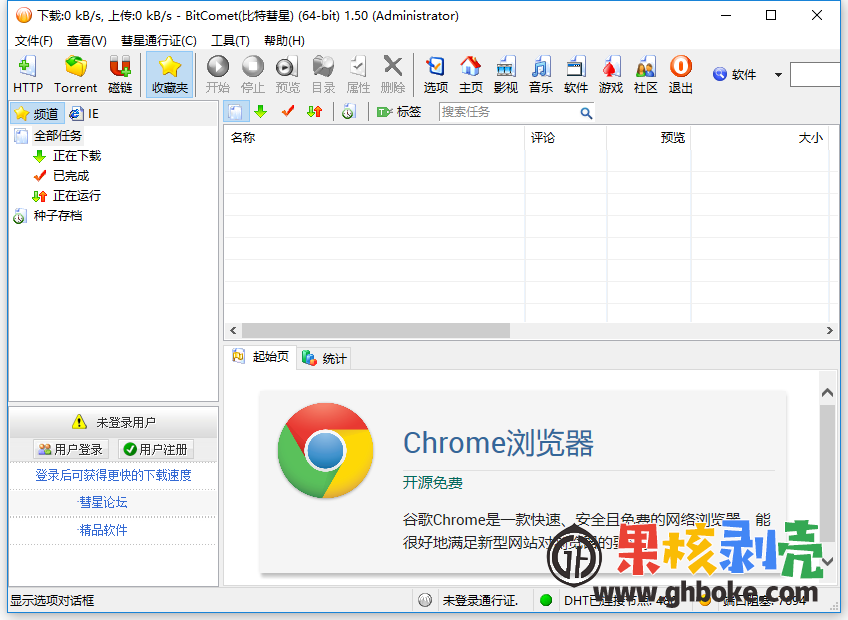Click the Chrome logo thumbnail

pos(326,451)
